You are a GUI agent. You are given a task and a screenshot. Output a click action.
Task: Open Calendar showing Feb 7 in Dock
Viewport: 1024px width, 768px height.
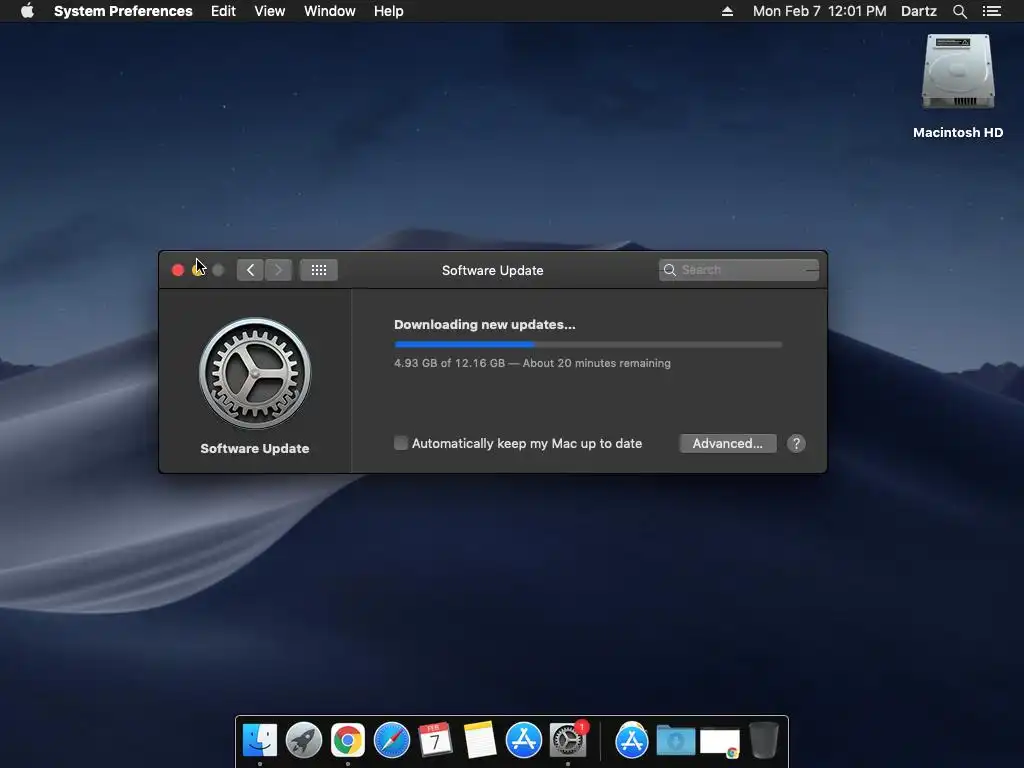[435, 740]
